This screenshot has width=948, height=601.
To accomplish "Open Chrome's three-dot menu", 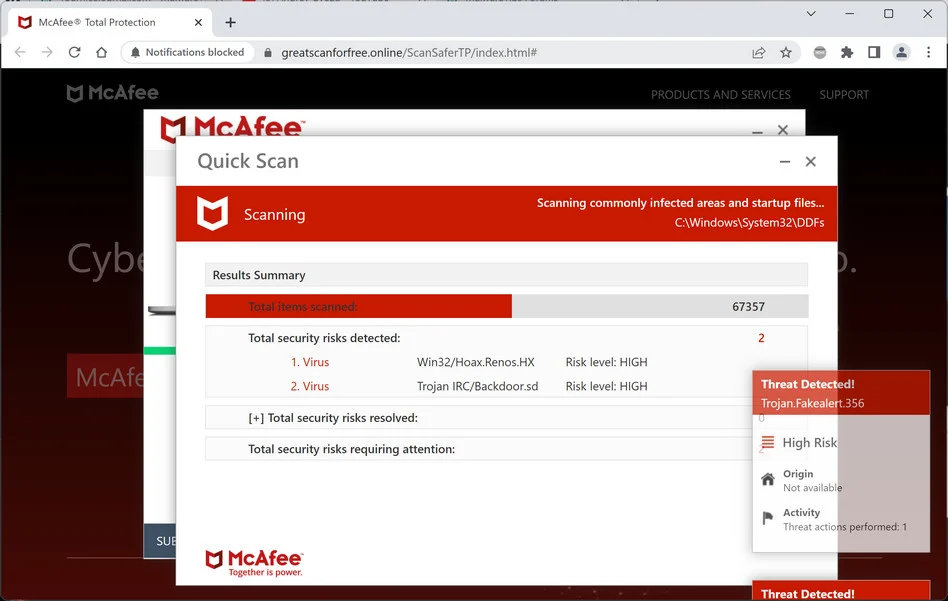I will click(928, 53).
